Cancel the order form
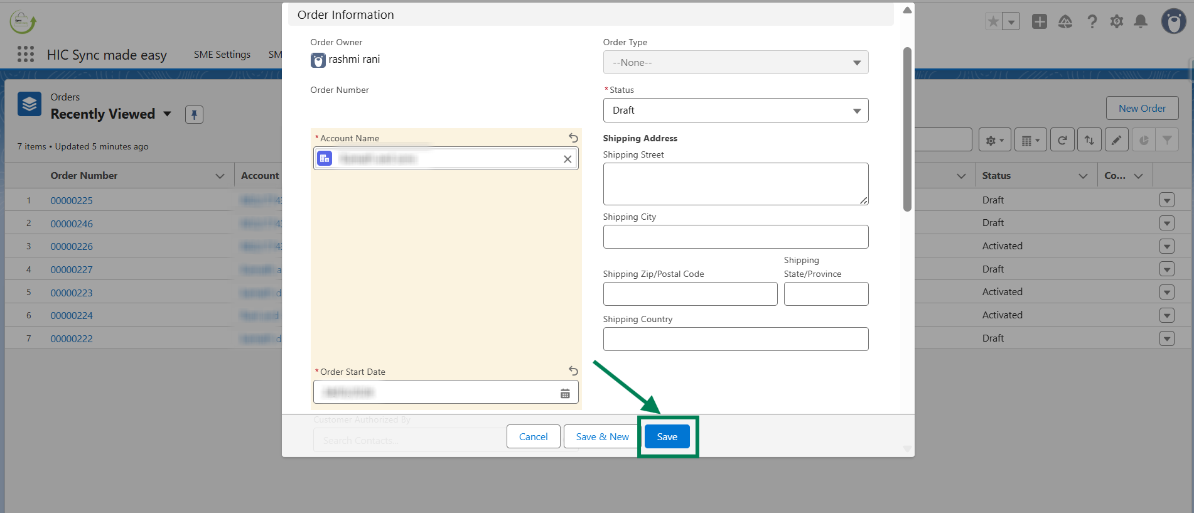 pos(533,437)
